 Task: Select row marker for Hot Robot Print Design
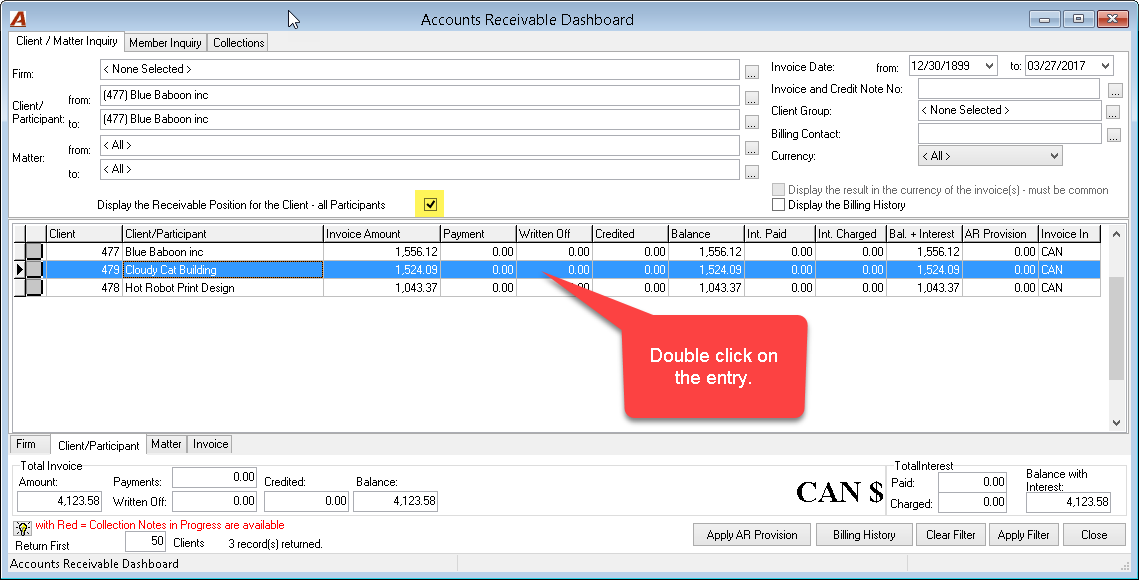[34, 288]
